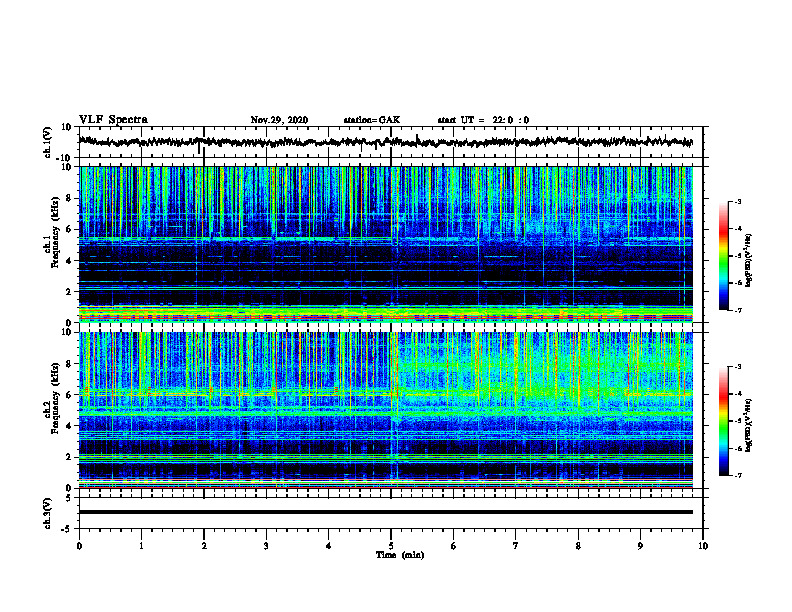
Task: Click the 'VLF Spectra' title text
Action: (113, 120)
